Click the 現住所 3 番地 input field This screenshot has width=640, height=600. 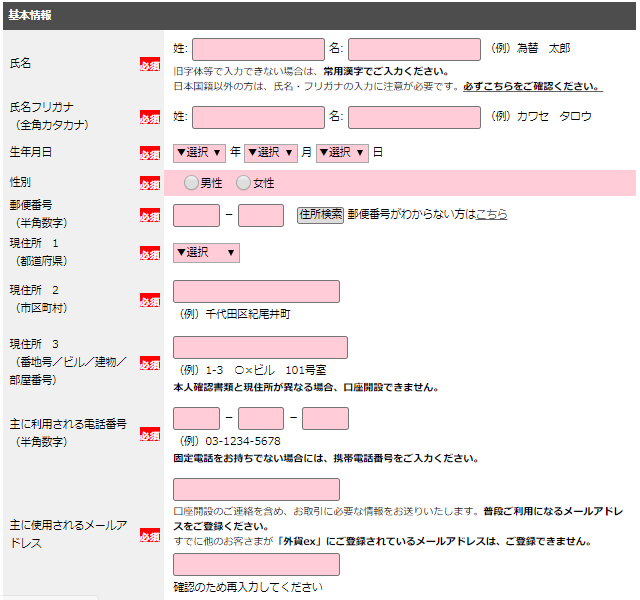coord(260,347)
